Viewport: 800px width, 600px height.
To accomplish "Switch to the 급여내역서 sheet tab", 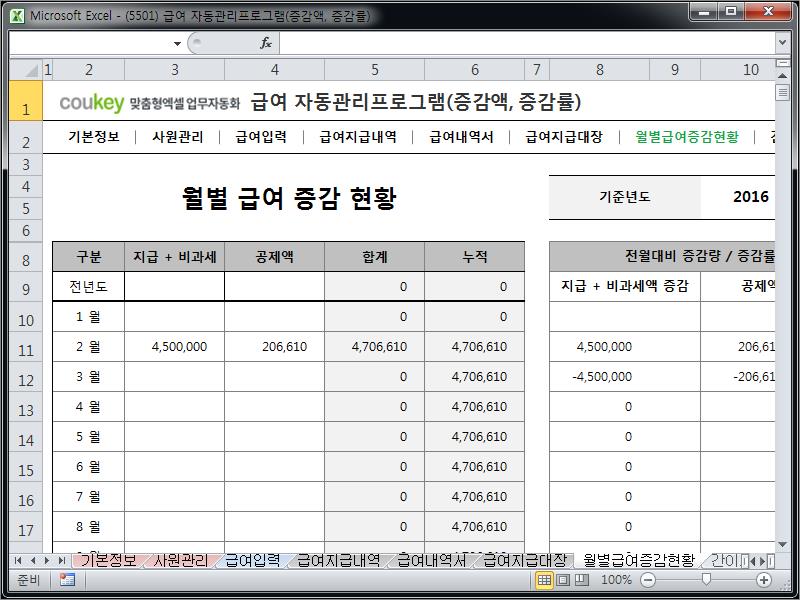I will click(x=431, y=561).
